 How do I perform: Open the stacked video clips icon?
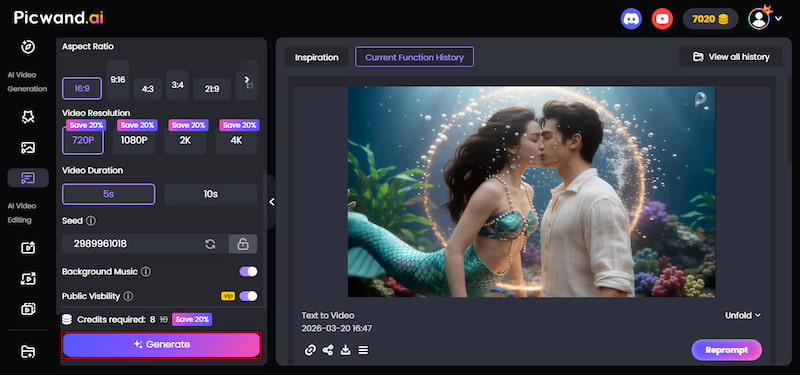(28, 309)
